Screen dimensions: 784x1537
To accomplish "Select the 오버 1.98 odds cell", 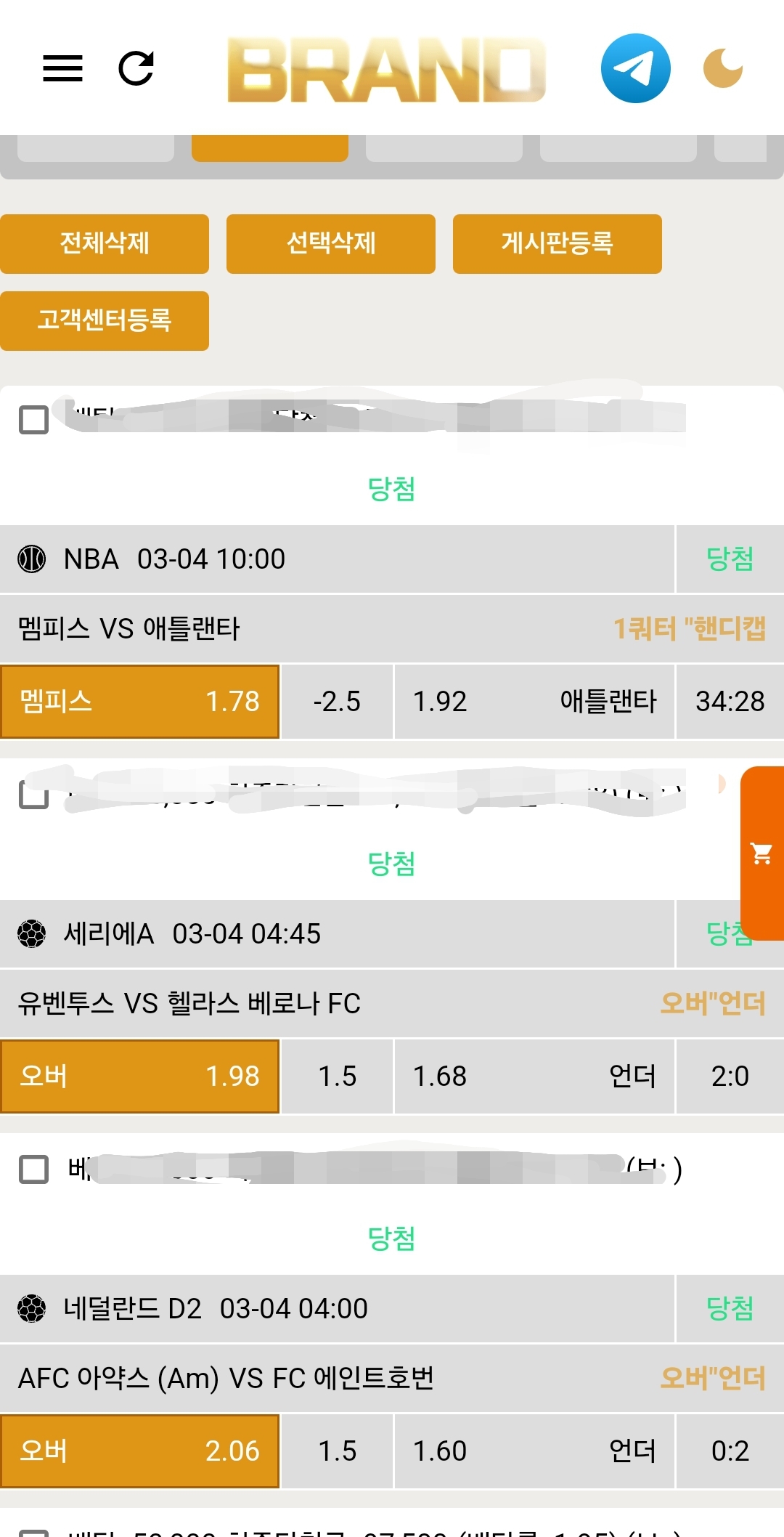I will (x=140, y=1076).
